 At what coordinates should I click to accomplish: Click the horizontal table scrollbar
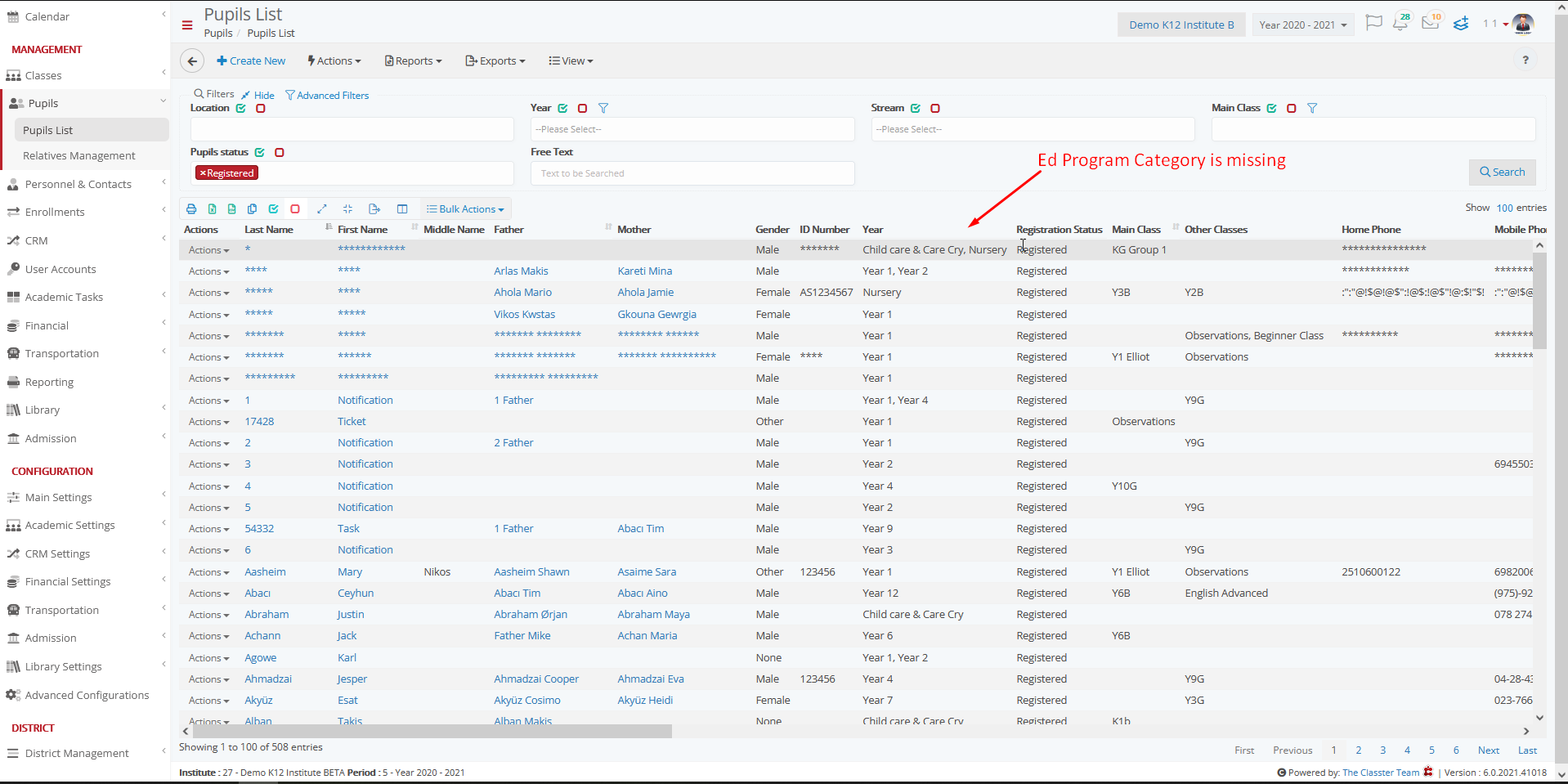(x=432, y=732)
